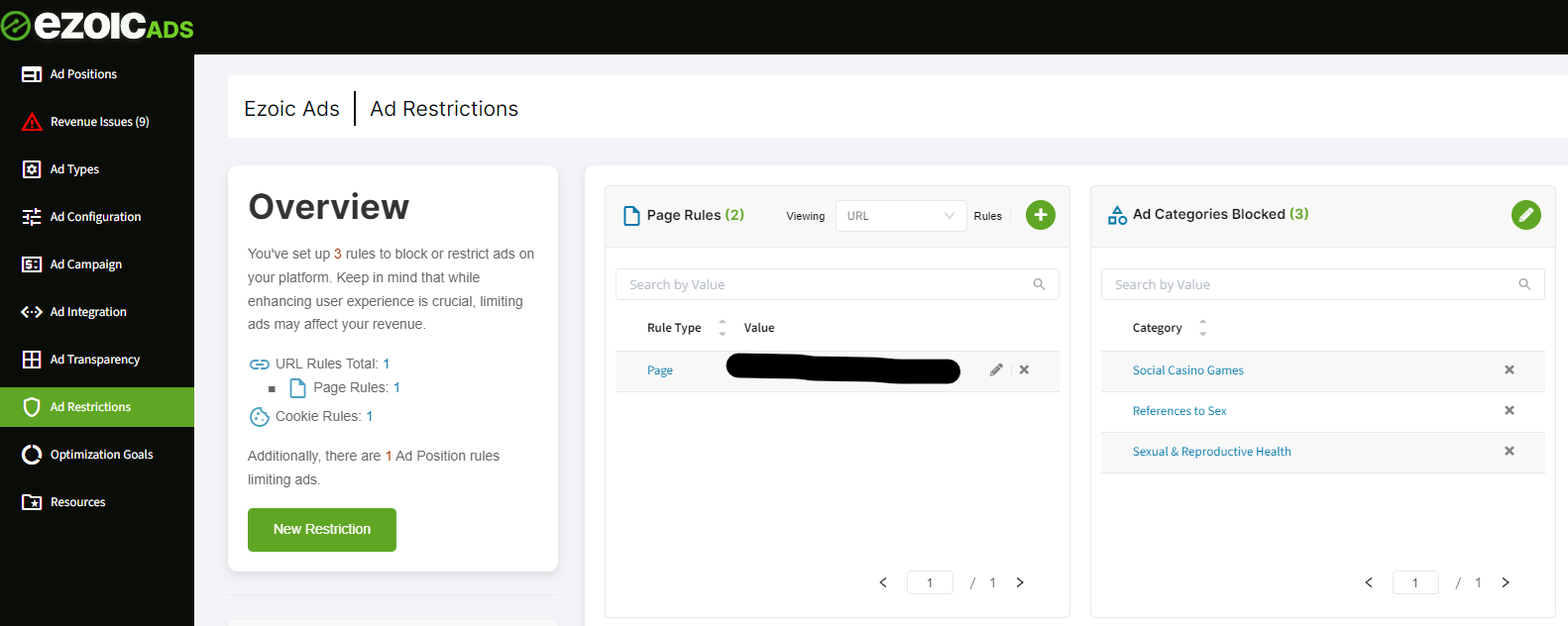Image resolution: width=1568 pixels, height=626 pixels.
Task: Click the green add page rule plus icon
Action: 1040,215
